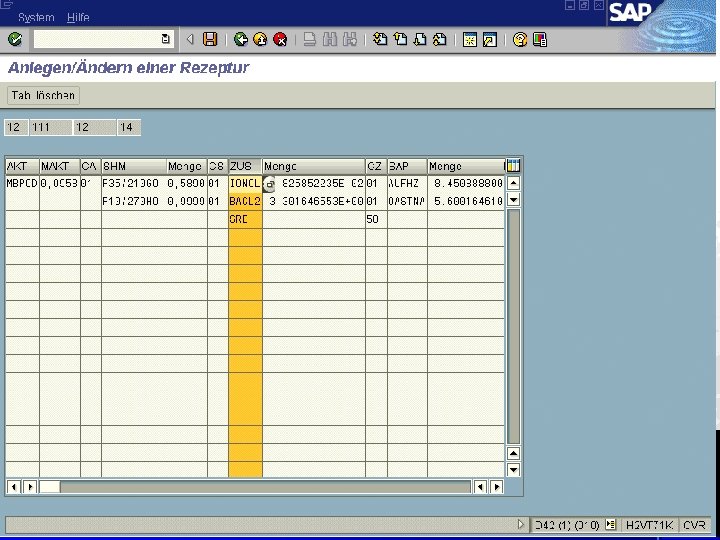Screen dimensions: 720x540
Task: Click the SHM column header
Action: 134,166
